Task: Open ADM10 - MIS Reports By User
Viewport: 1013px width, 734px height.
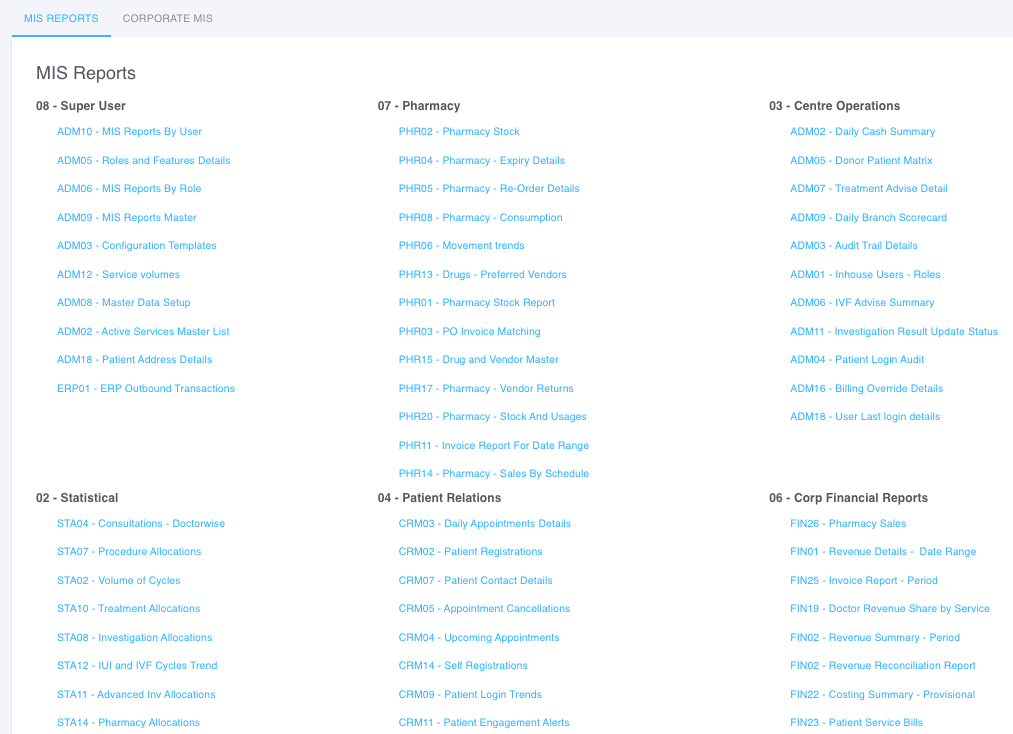Action: point(129,132)
